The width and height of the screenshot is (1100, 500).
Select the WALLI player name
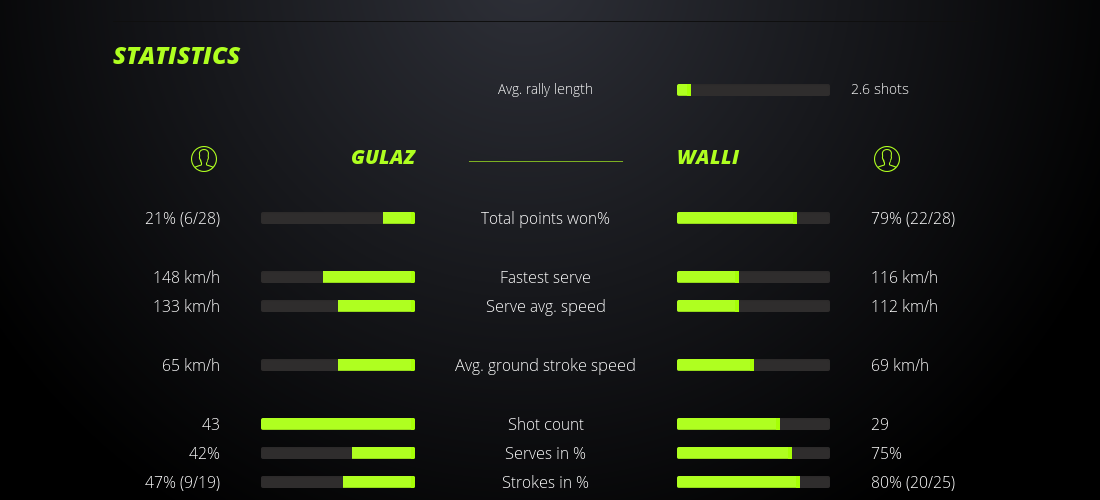pos(708,157)
